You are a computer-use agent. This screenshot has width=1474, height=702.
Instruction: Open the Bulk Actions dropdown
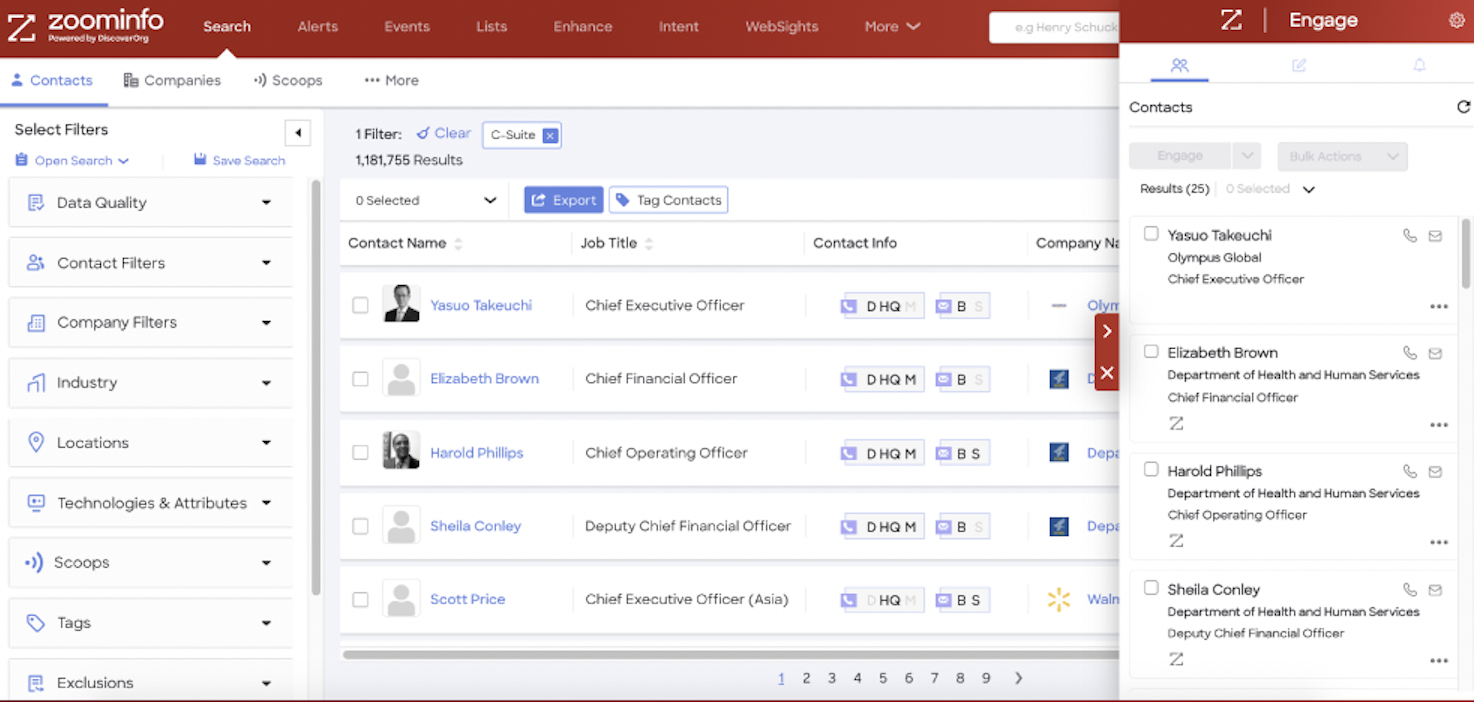[1342, 156]
